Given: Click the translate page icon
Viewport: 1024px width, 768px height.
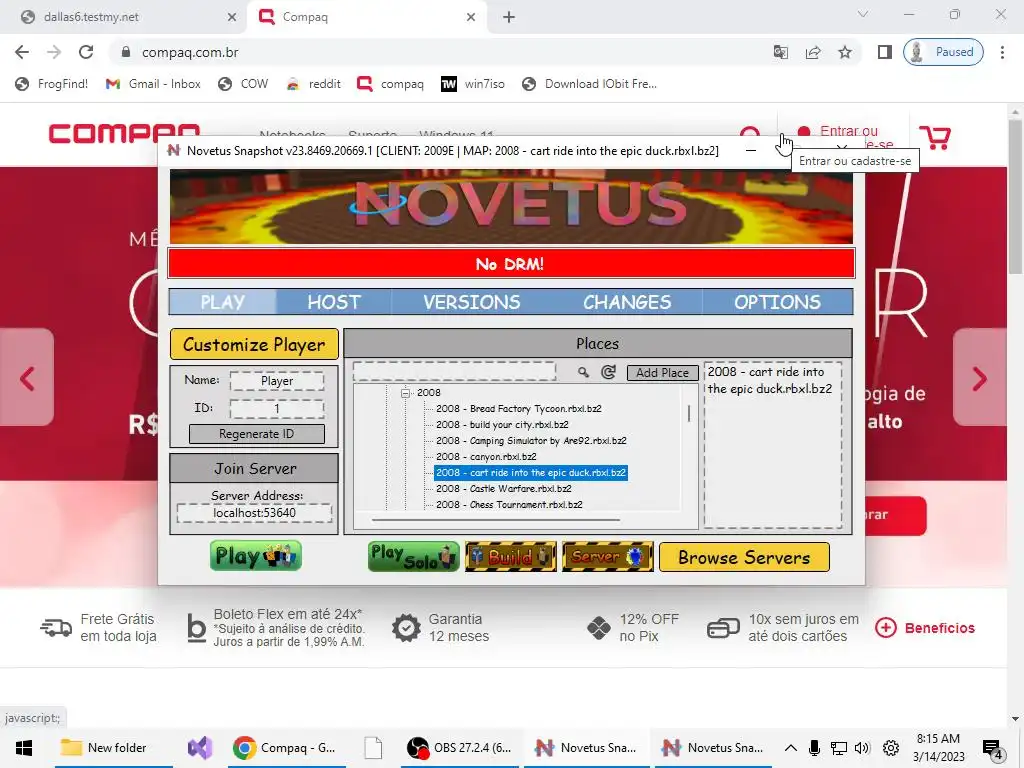Looking at the screenshot, I should (x=780, y=52).
